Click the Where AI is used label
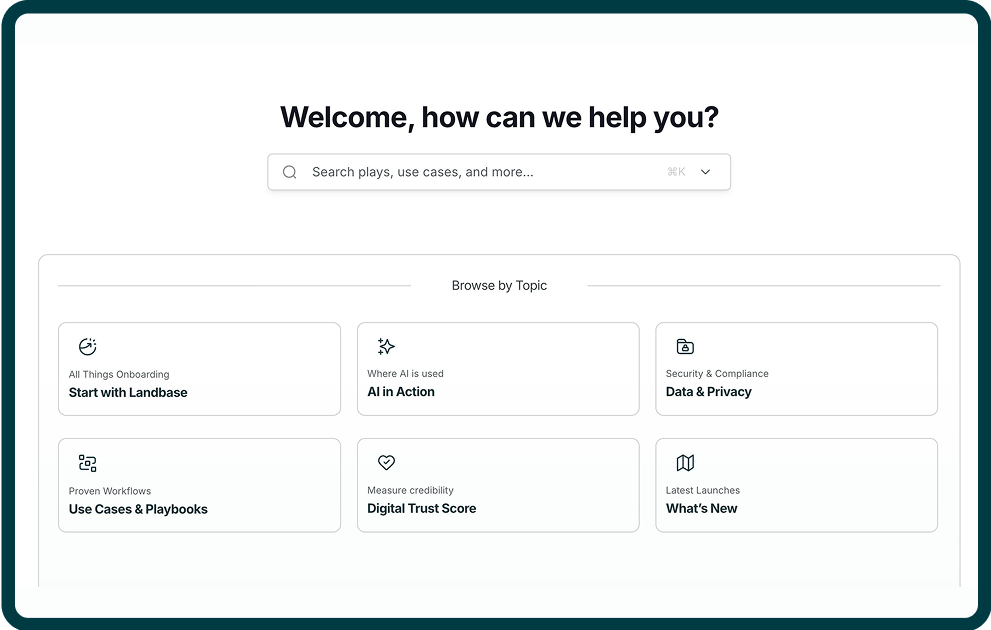This screenshot has height=630, width=991. [x=405, y=373]
